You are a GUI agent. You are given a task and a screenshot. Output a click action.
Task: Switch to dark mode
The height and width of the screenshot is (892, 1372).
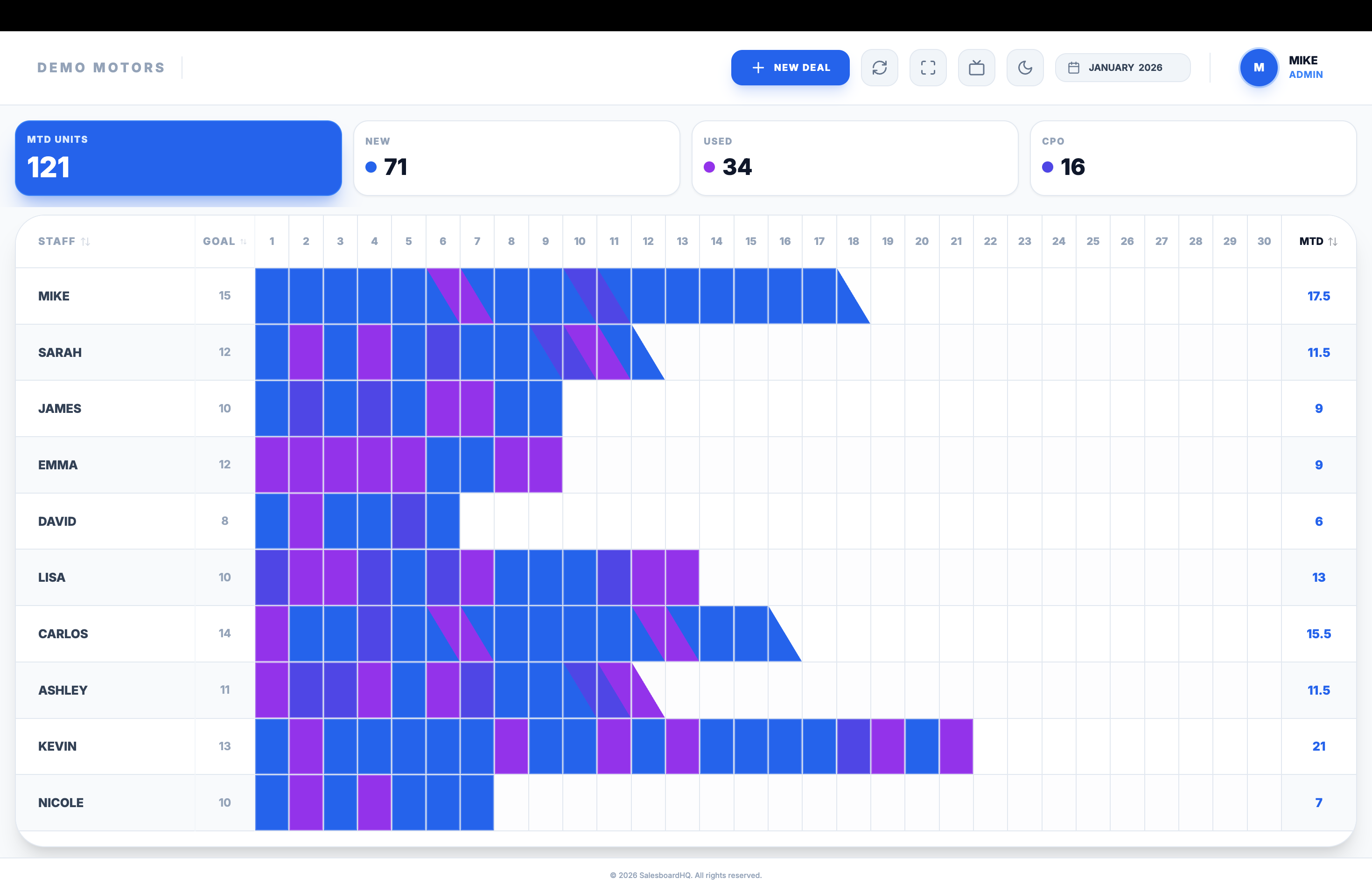click(1025, 68)
